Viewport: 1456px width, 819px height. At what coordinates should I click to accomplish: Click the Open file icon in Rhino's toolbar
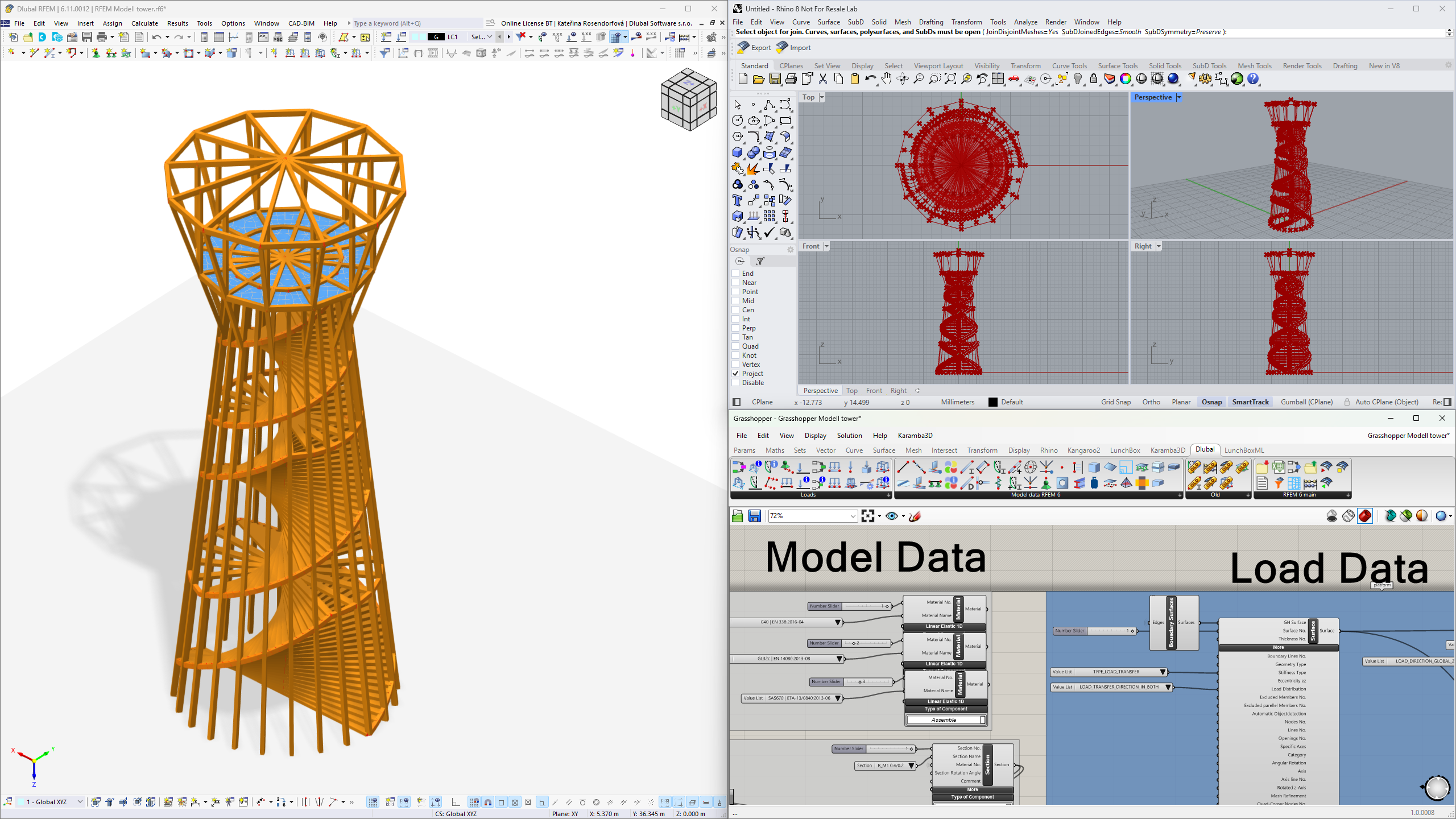(x=759, y=79)
